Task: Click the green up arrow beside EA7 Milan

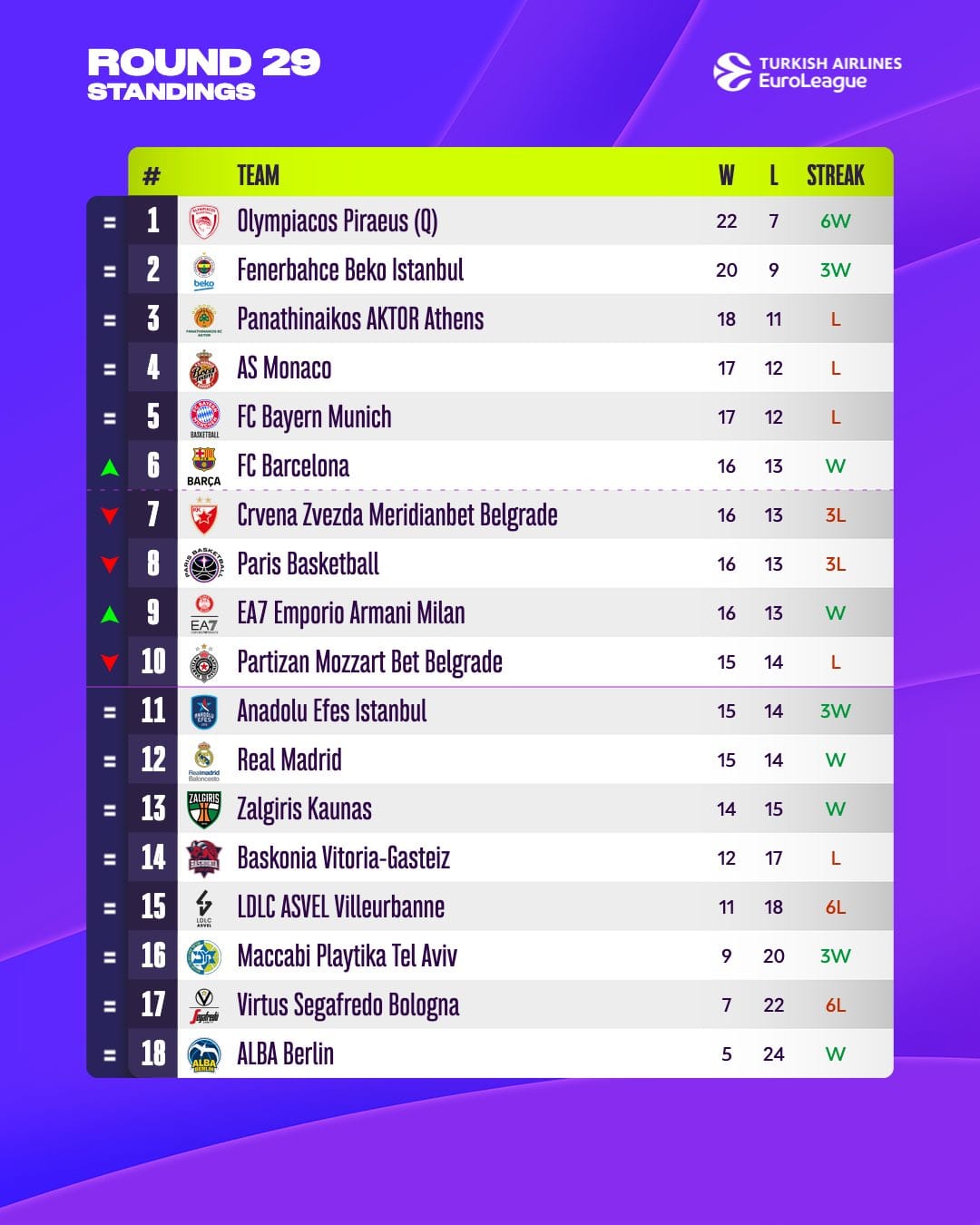Action: click(110, 614)
